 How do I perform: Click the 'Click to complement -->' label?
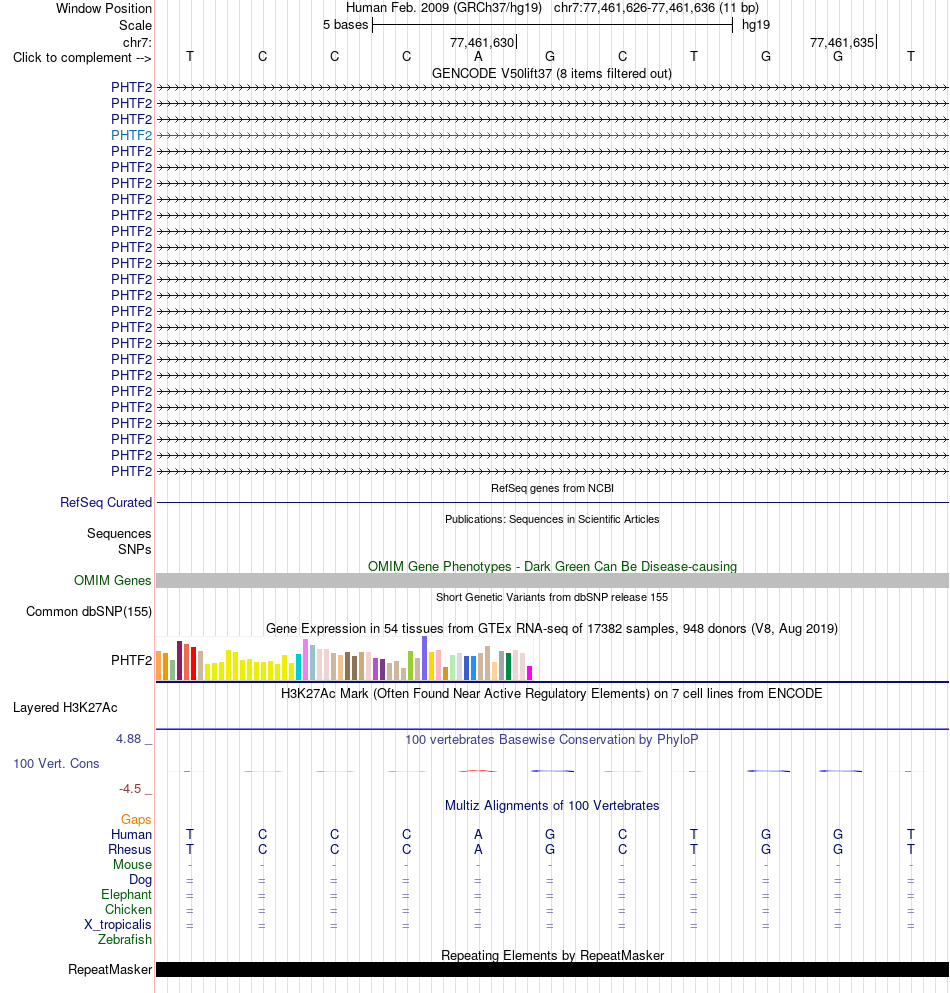[82, 58]
